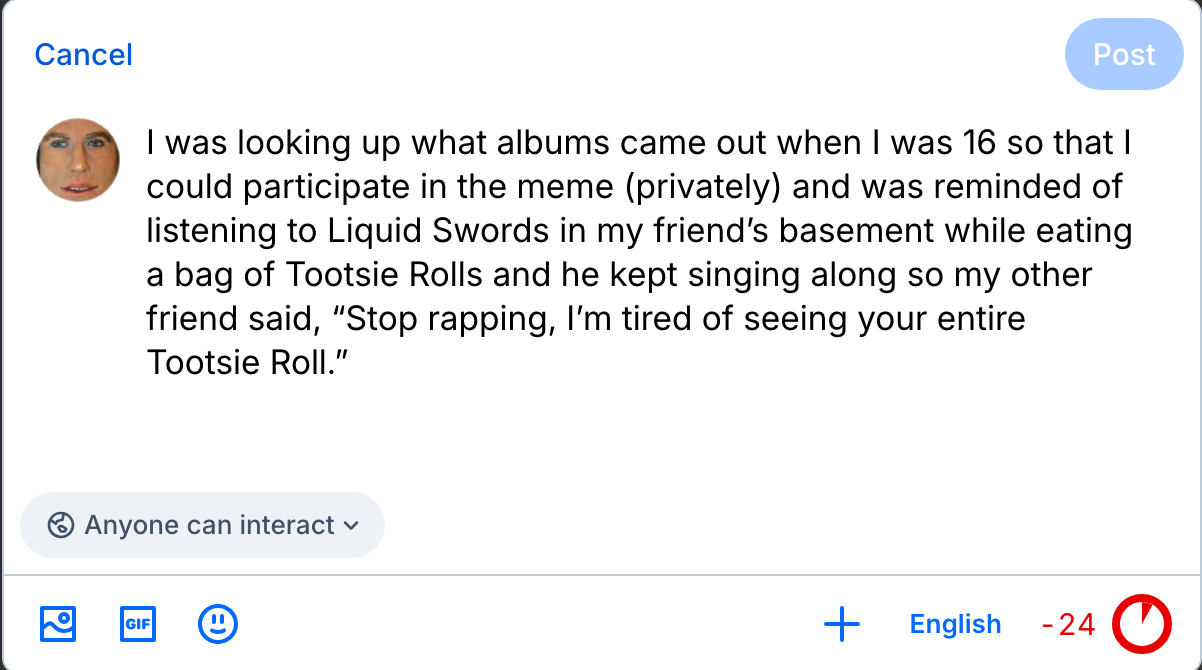Change the post language from English
Image resolution: width=1202 pixels, height=670 pixels.
coord(955,625)
